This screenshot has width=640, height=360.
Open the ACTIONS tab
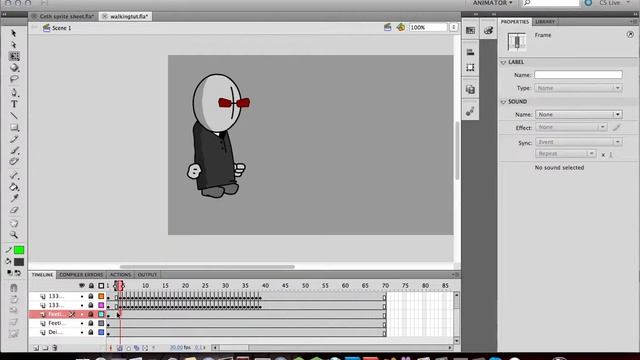[120, 275]
